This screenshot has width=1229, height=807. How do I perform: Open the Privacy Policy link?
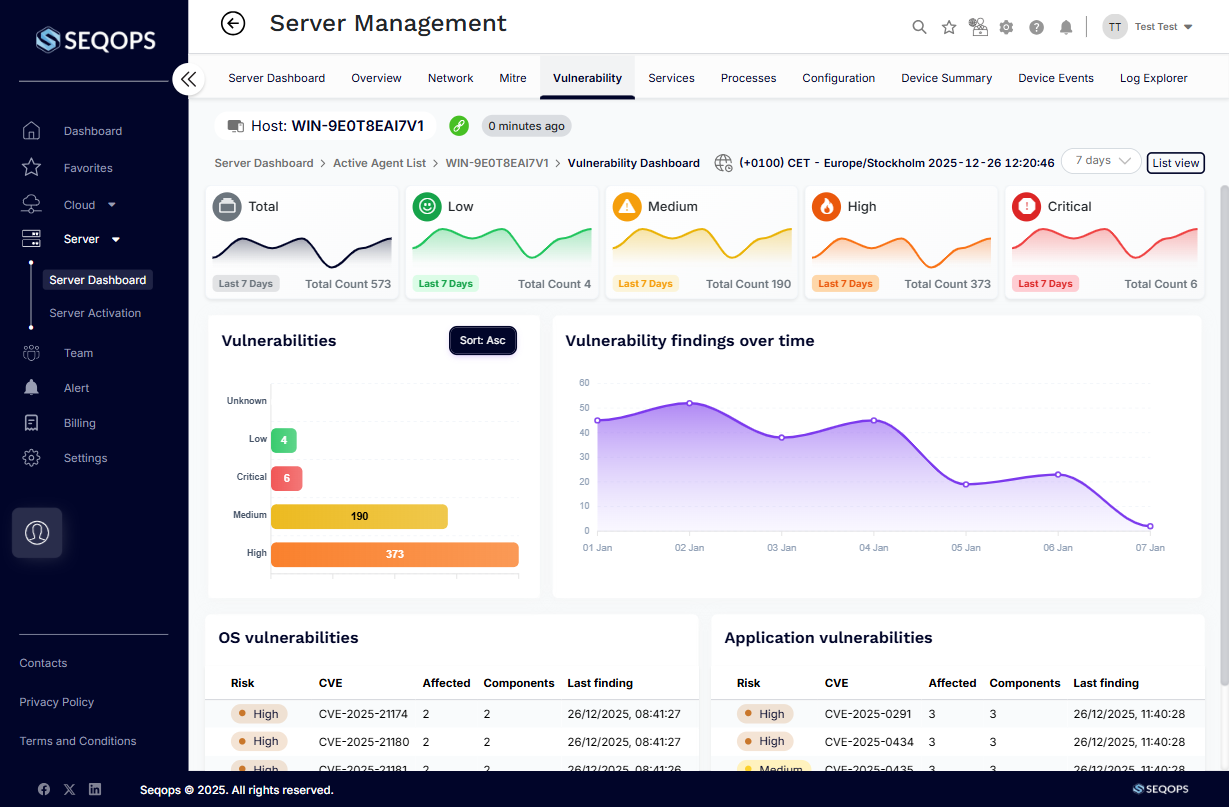coord(57,701)
